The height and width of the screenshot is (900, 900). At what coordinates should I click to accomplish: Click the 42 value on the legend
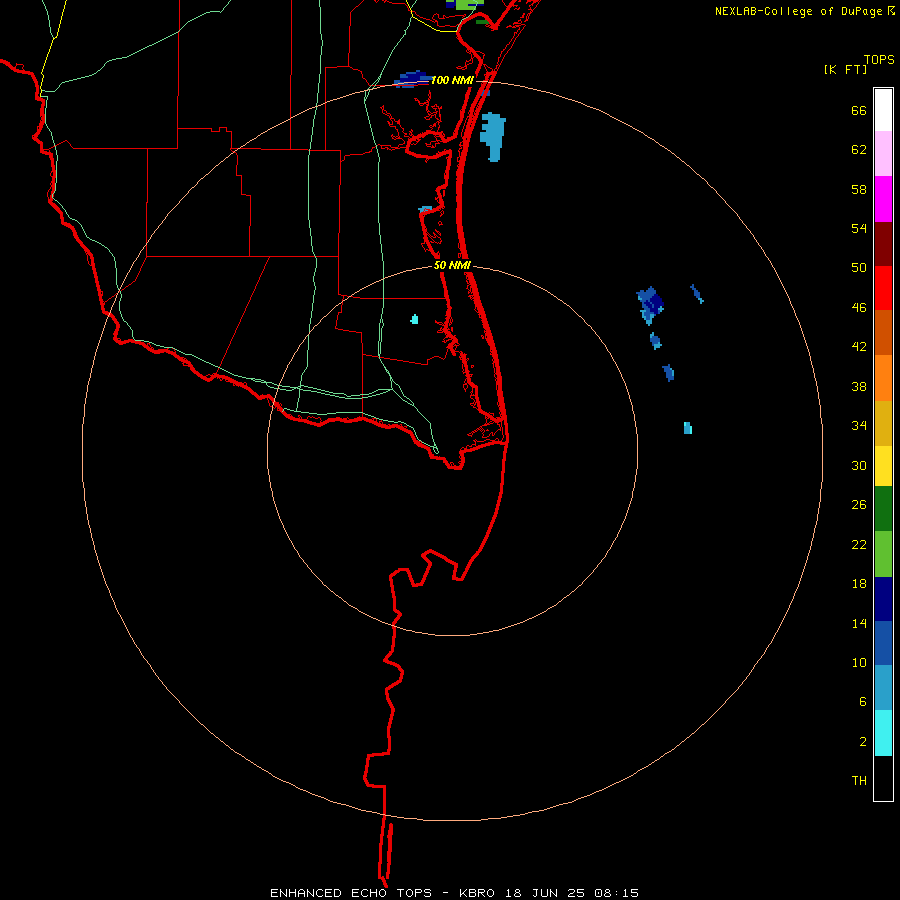coord(859,347)
